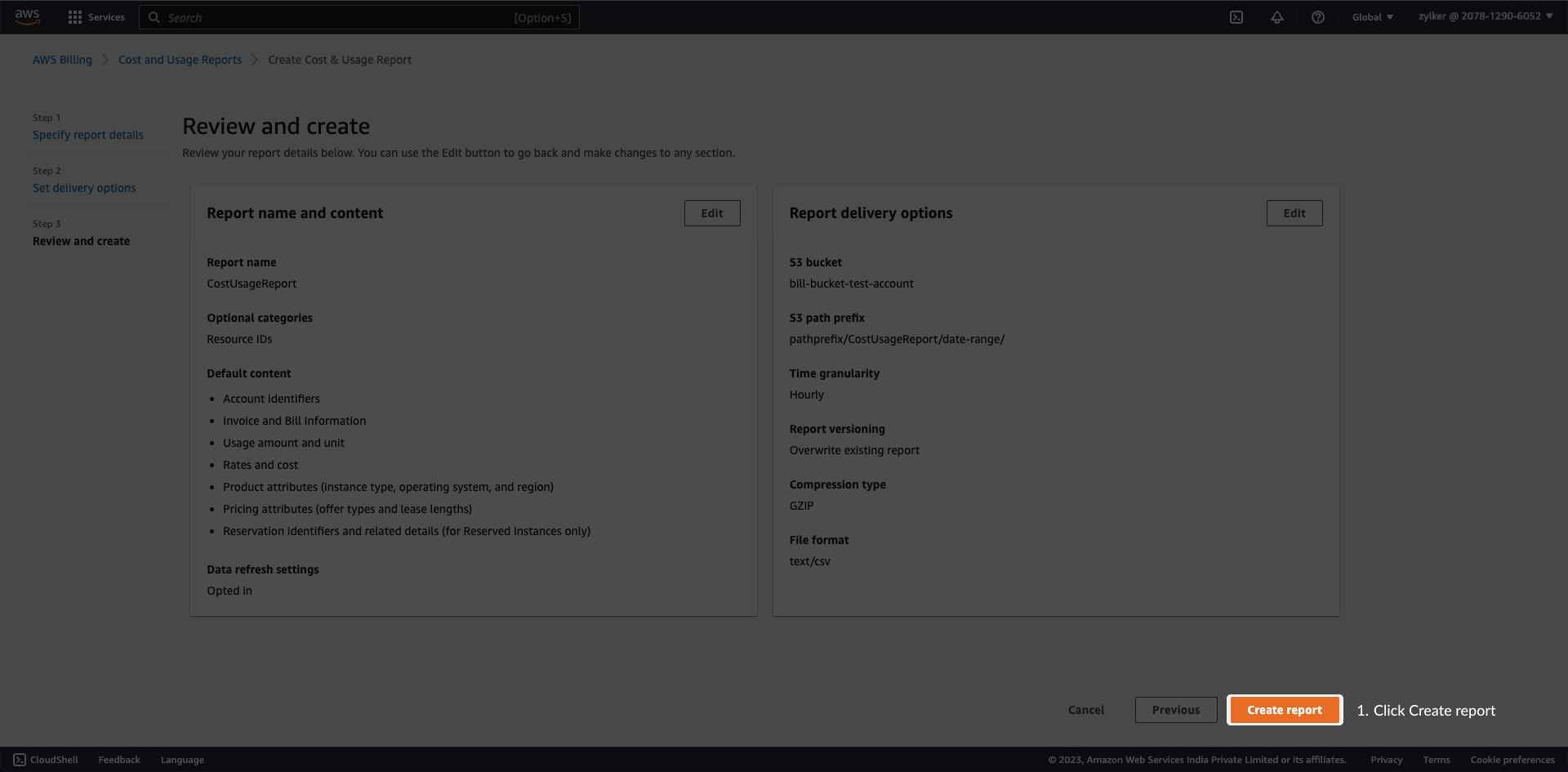Viewport: 1568px width, 772px height.
Task: Open the Services grid menu
Action: [x=96, y=17]
